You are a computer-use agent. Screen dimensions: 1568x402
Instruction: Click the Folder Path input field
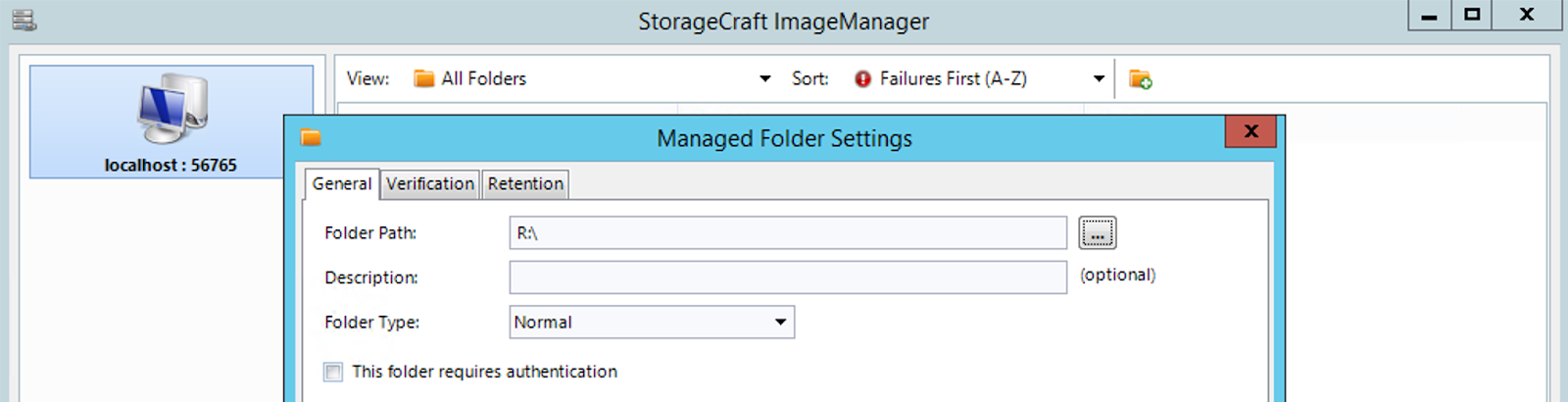(788, 232)
